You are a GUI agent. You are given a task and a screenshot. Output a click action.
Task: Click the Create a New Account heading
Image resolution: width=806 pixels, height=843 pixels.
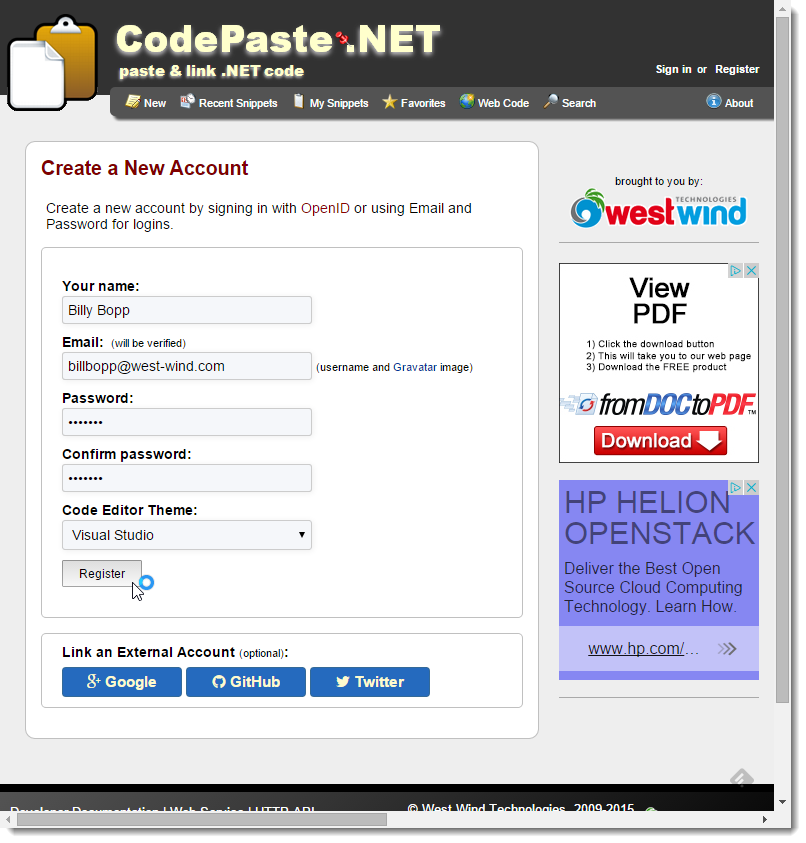pos(145,168)
